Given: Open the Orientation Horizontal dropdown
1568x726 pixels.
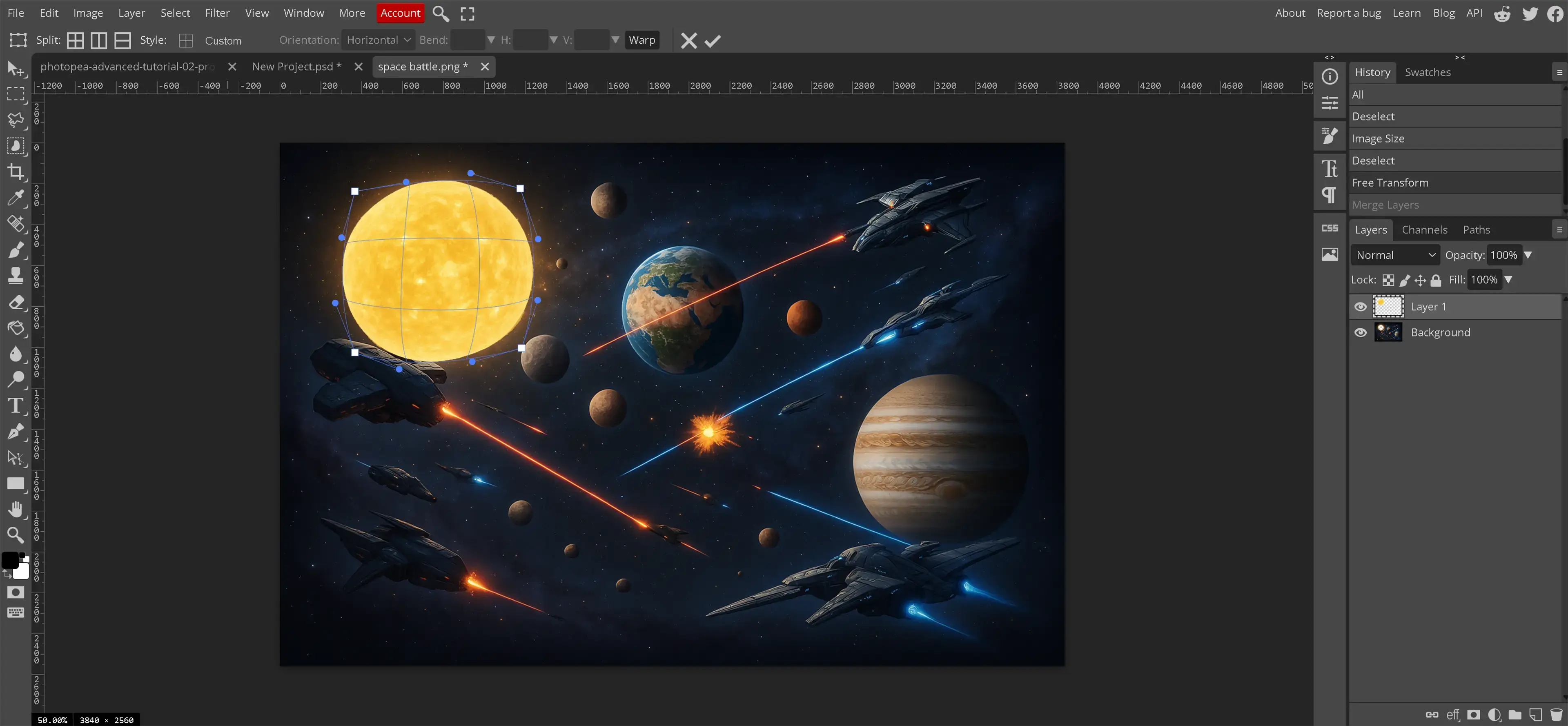Looking at the screenshot, I should (x=378, y=40).
